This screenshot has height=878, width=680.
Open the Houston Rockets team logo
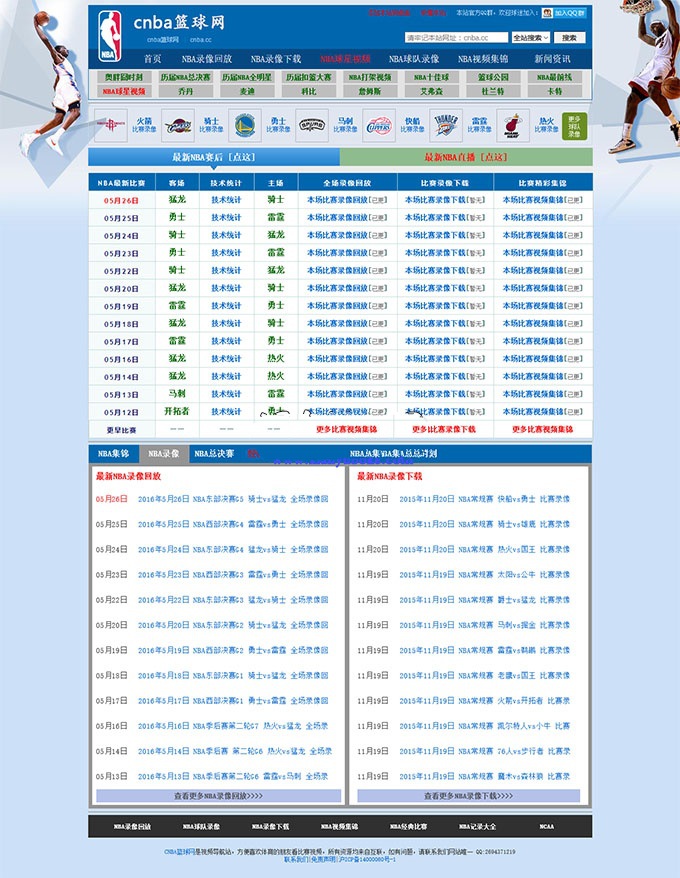pos(109,125)
